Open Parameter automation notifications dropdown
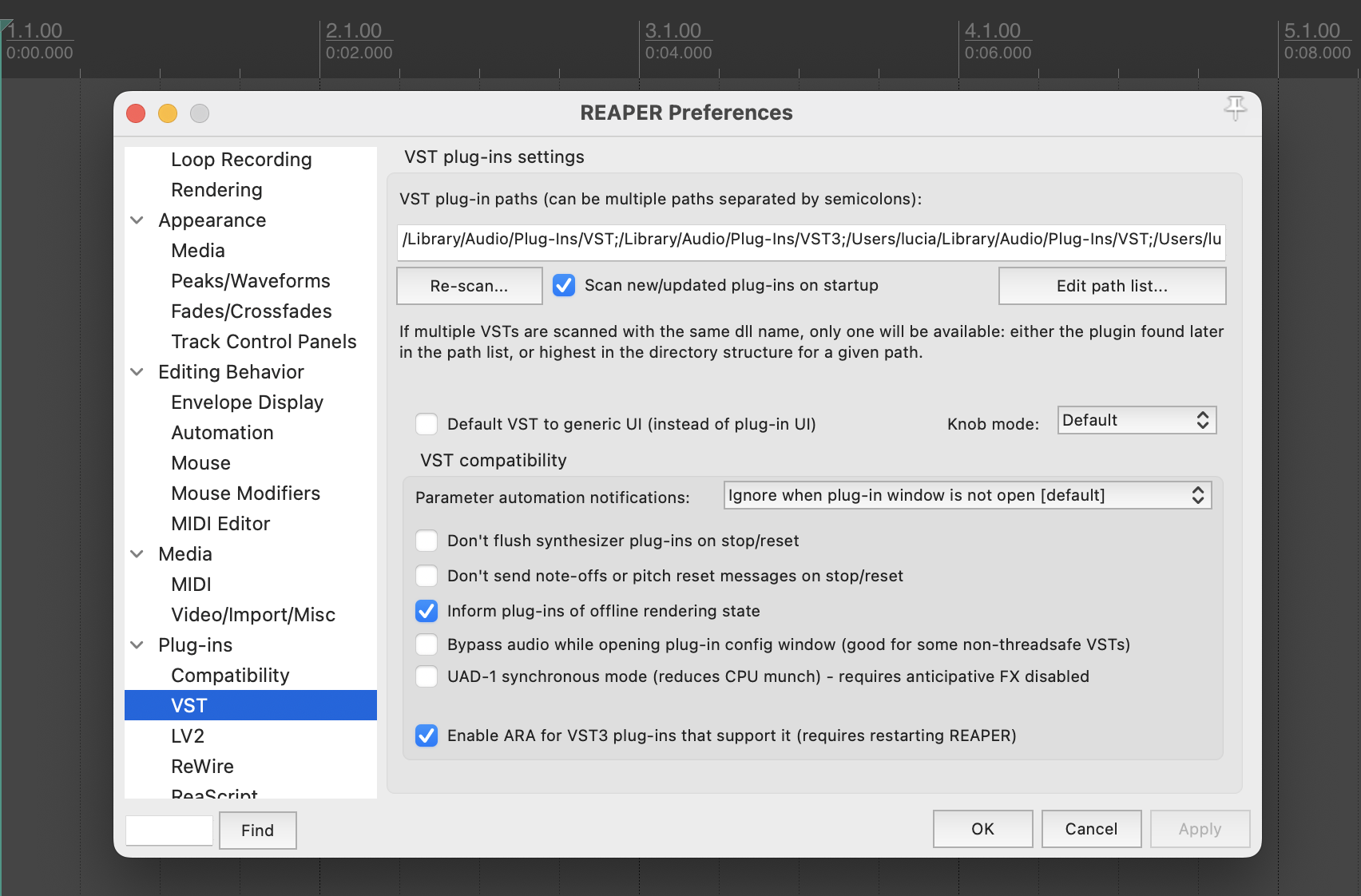 tap(966, 496)
